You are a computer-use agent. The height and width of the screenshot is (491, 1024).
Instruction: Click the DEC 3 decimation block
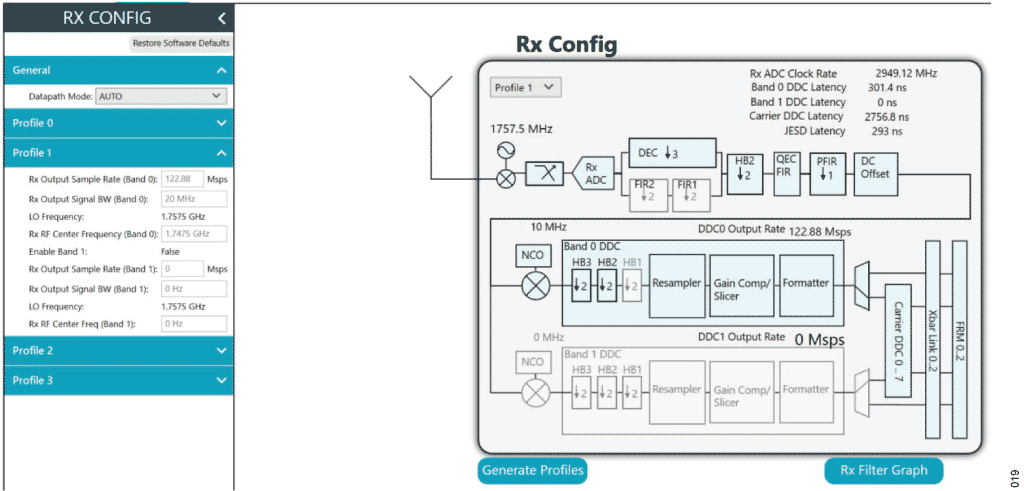[672, 153]
